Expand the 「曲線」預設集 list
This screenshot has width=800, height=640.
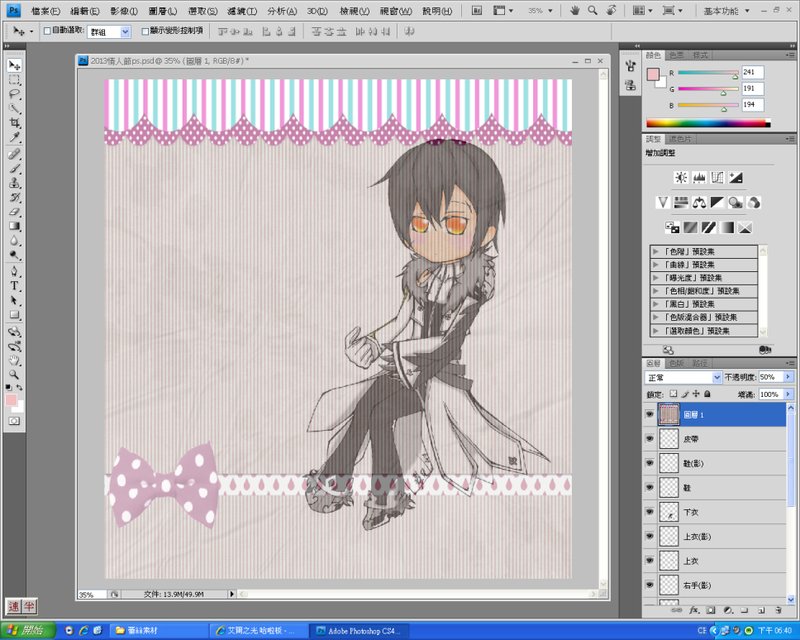656,265
